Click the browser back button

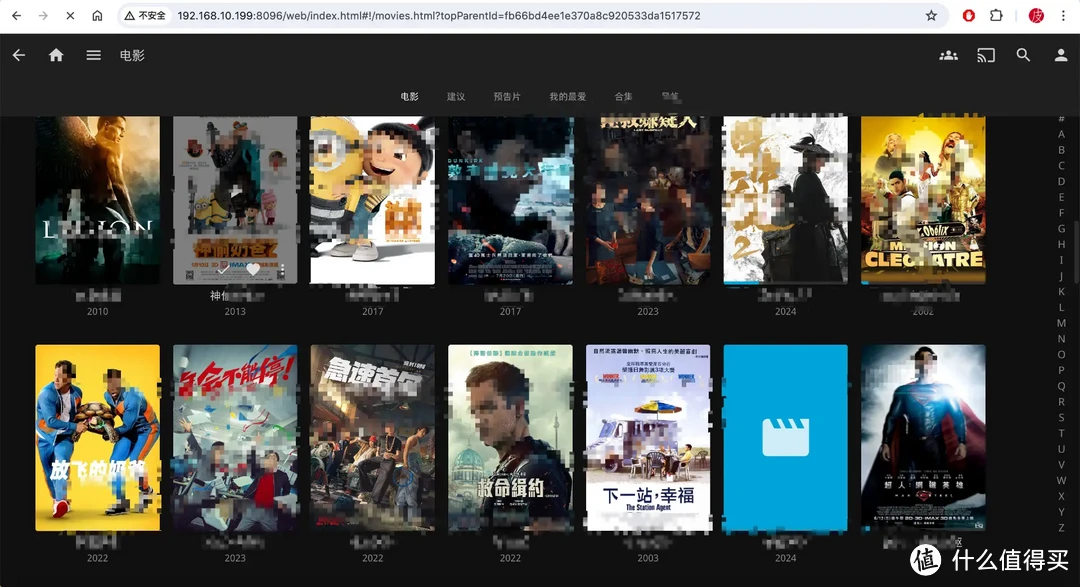click(x=17, y=15)
